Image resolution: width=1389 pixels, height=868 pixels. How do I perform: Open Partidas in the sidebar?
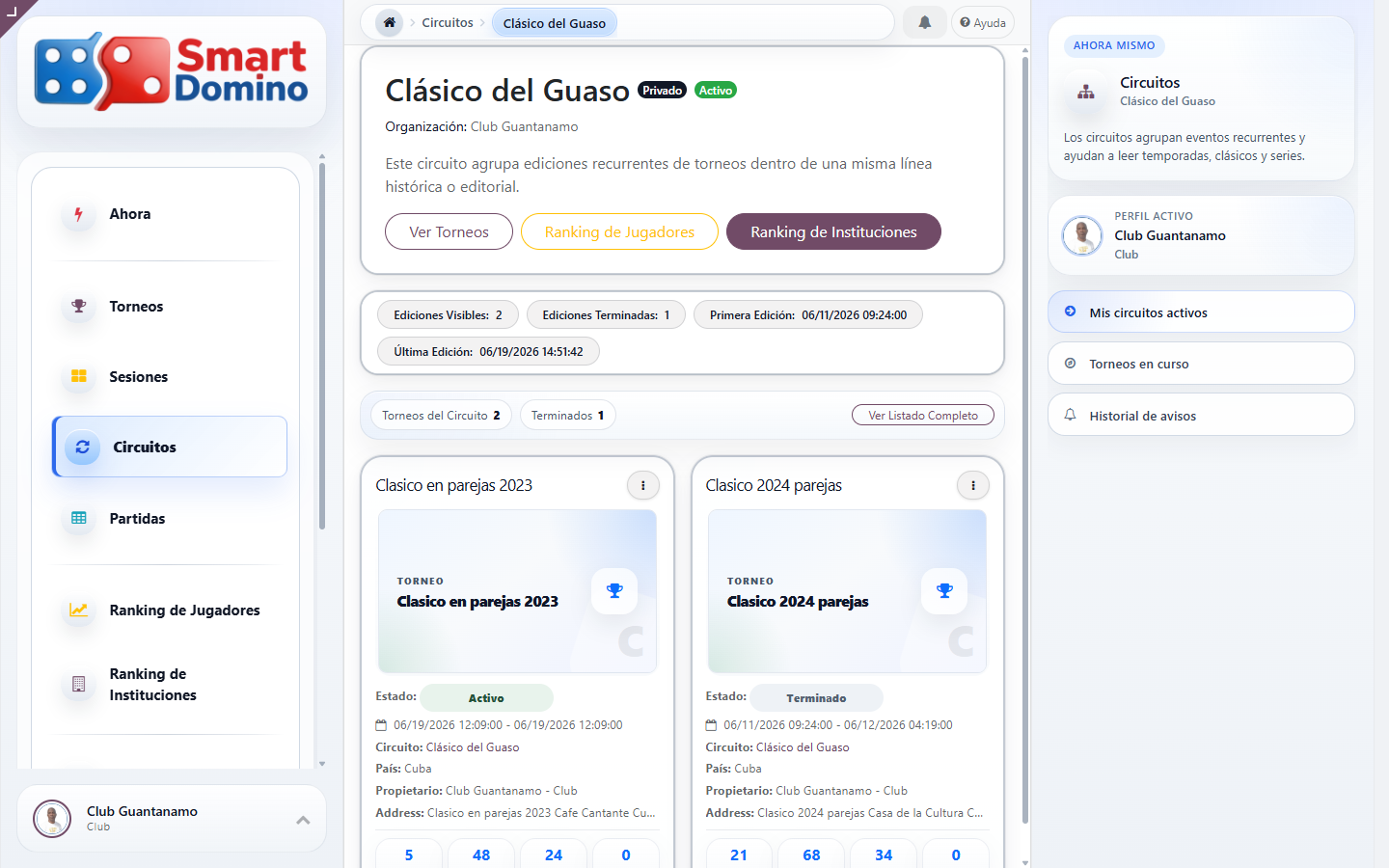click(x=170, y=519)
